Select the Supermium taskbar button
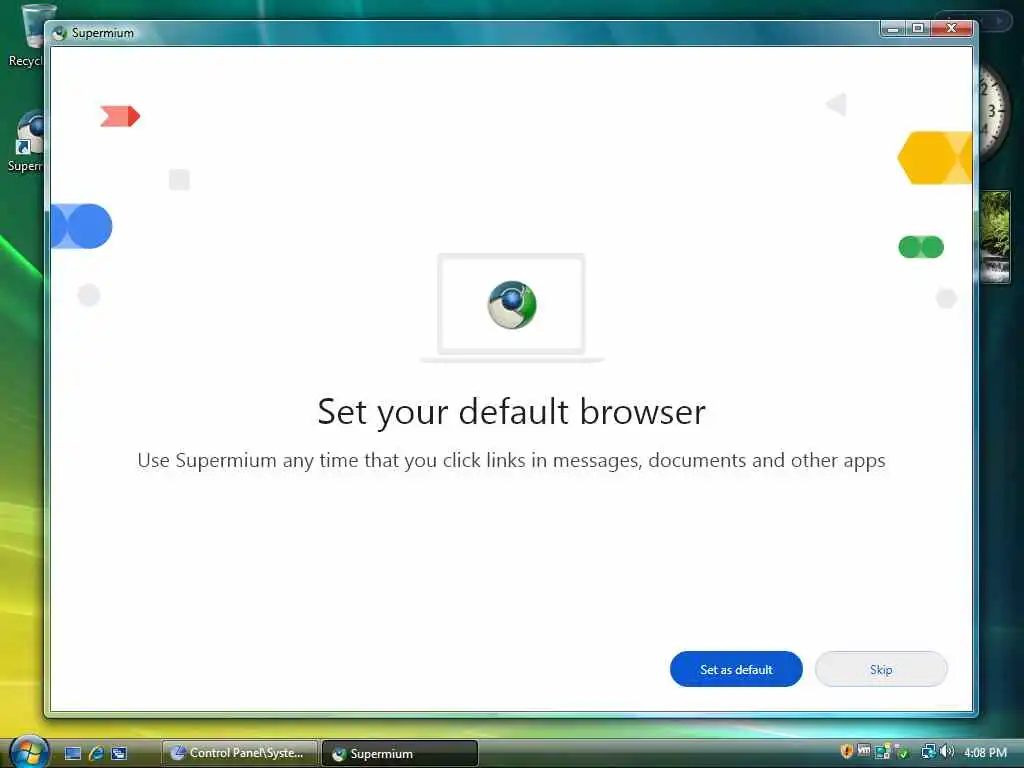The image size is (1024, 768). [400, 753]
